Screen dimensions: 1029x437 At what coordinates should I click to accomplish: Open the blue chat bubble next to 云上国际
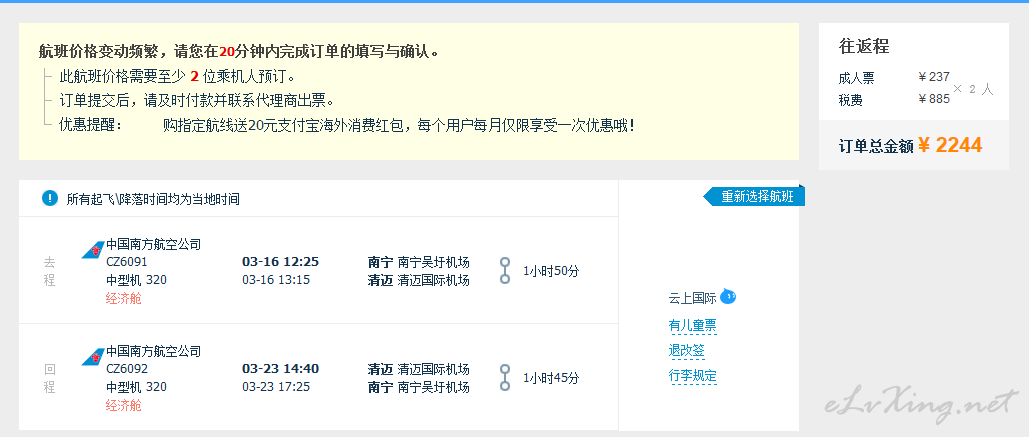[728, 297]
